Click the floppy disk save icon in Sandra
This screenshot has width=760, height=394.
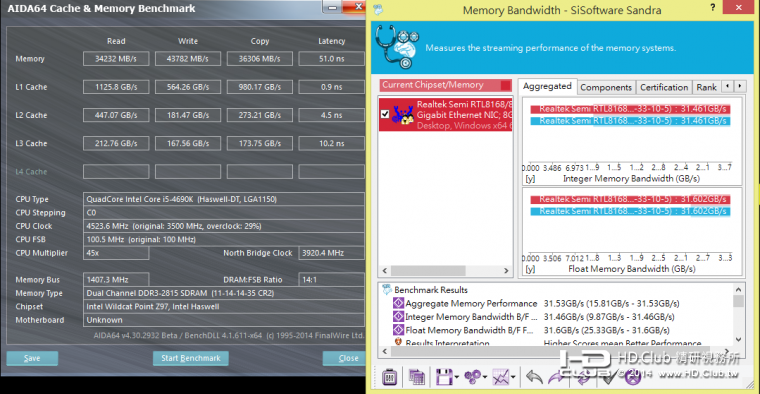tap(443, 377)
